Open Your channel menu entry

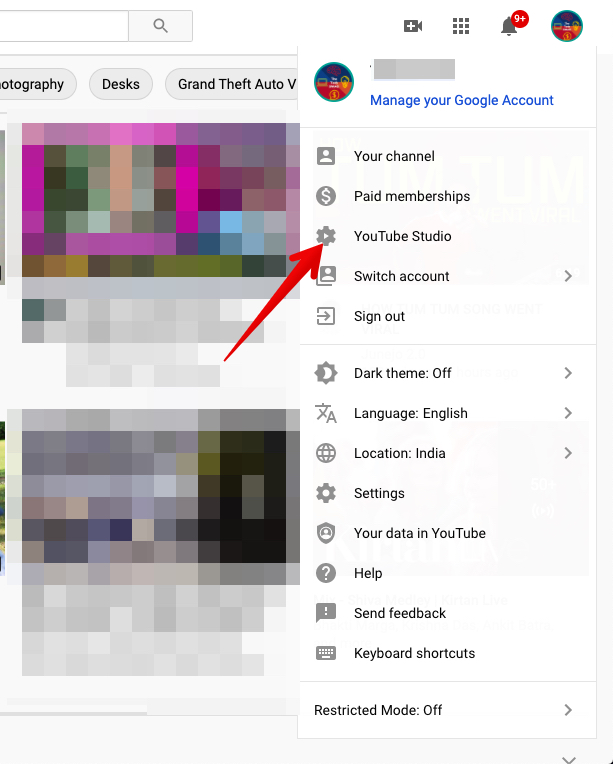[447, 156]
